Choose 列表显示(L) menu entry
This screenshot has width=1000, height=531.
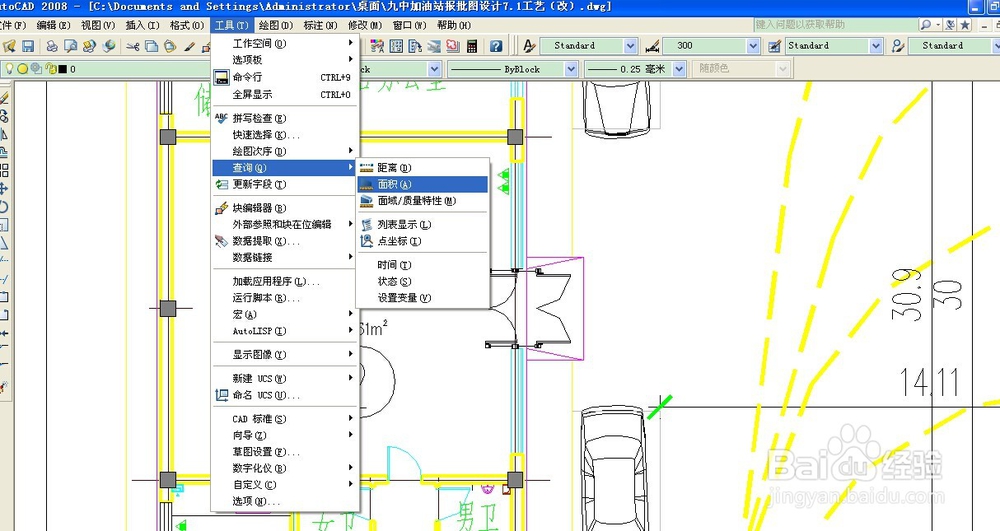click(422, 224)
